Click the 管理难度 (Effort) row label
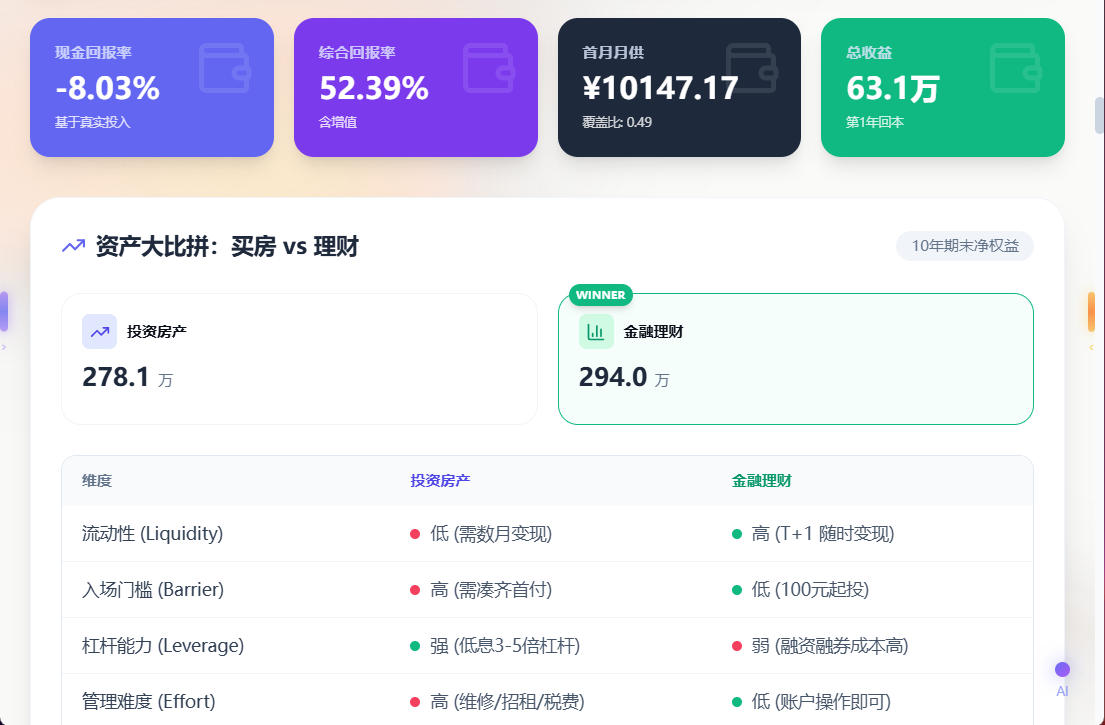Screen dimensions: 1105x725 click(x=149, y=702)
